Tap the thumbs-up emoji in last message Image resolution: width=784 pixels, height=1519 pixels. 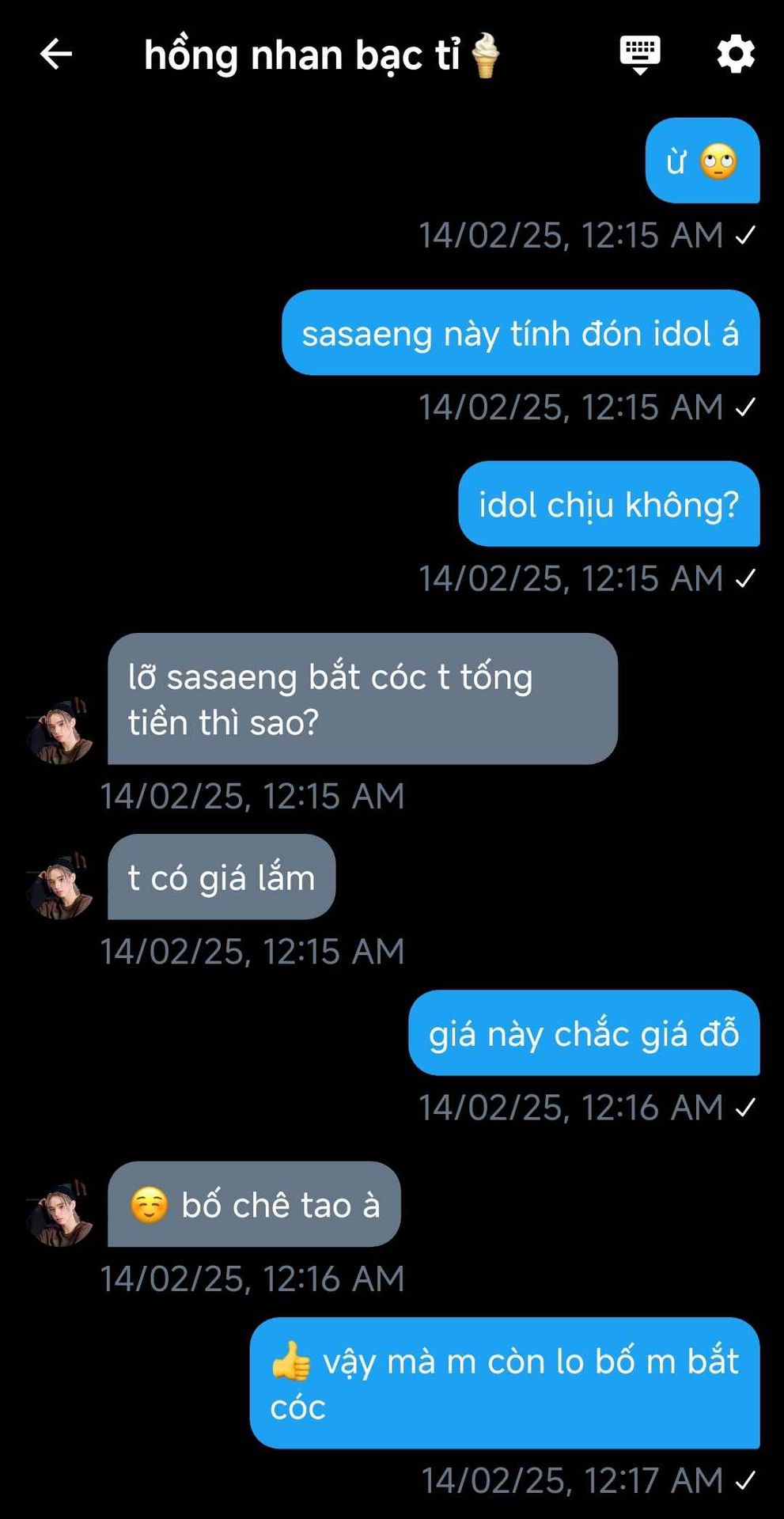coord(290,1361)
